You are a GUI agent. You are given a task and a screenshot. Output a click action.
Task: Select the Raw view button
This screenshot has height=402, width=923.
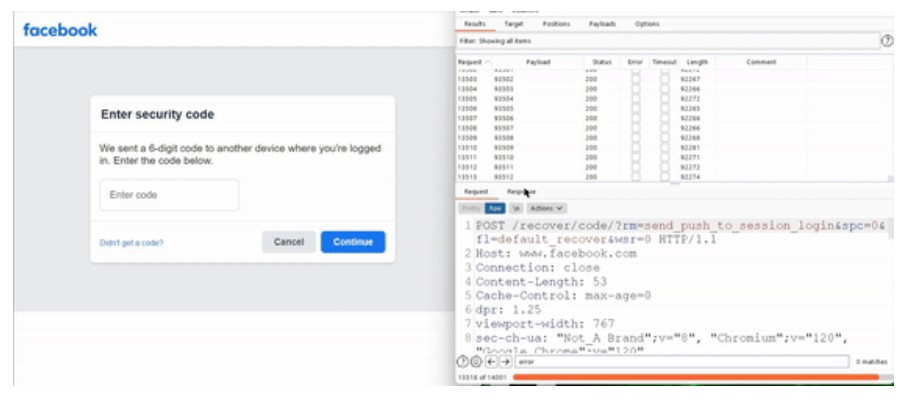coord(494,208)
